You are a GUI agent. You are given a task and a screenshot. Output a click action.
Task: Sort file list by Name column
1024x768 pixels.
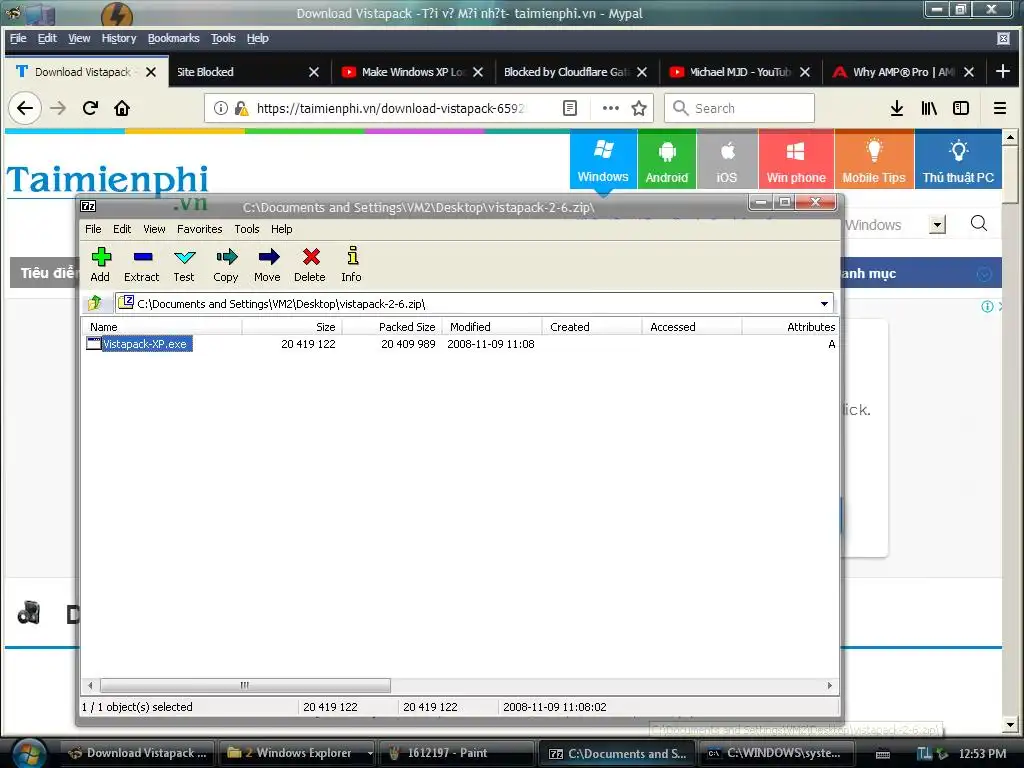[x=162, y=327]
